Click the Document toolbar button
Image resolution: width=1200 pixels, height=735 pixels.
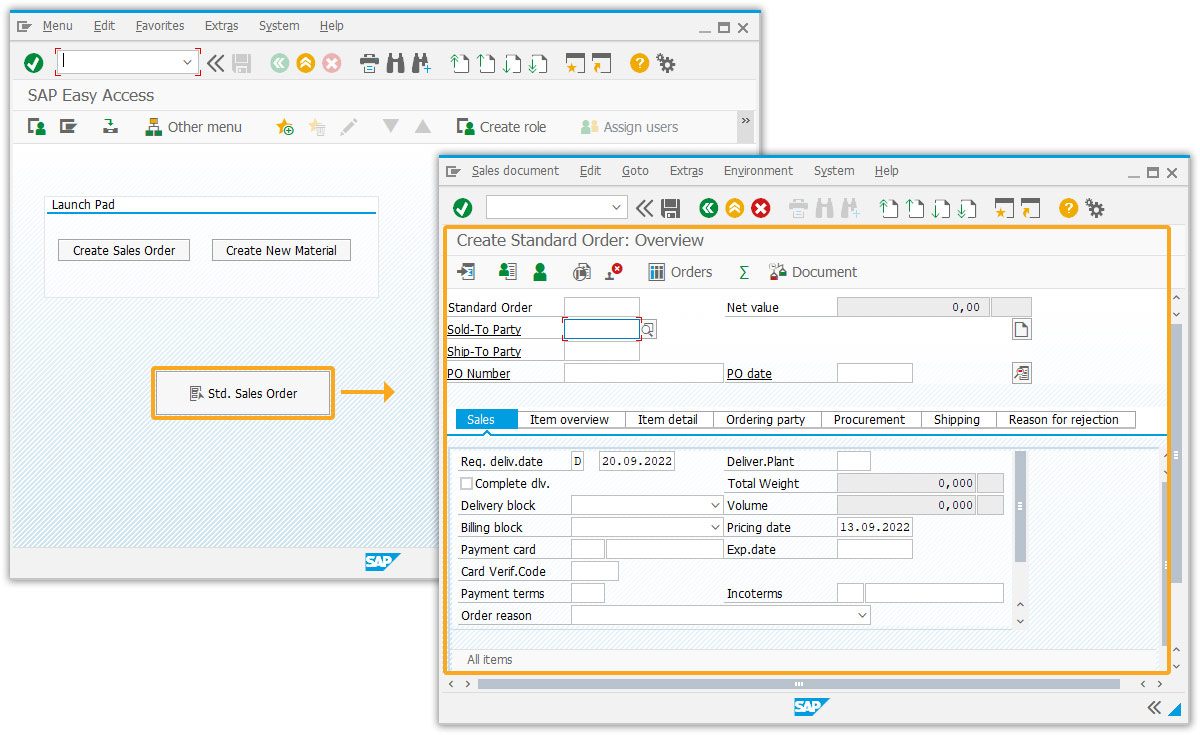813,272
